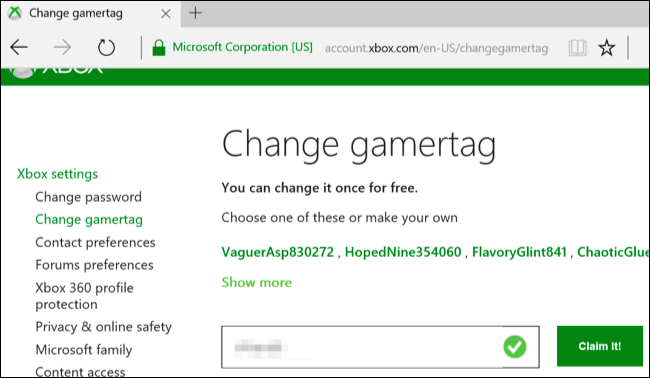Open Forums preferences in sidebar
The height and width of the screenshot is (378, 650).
click(94, 265)
